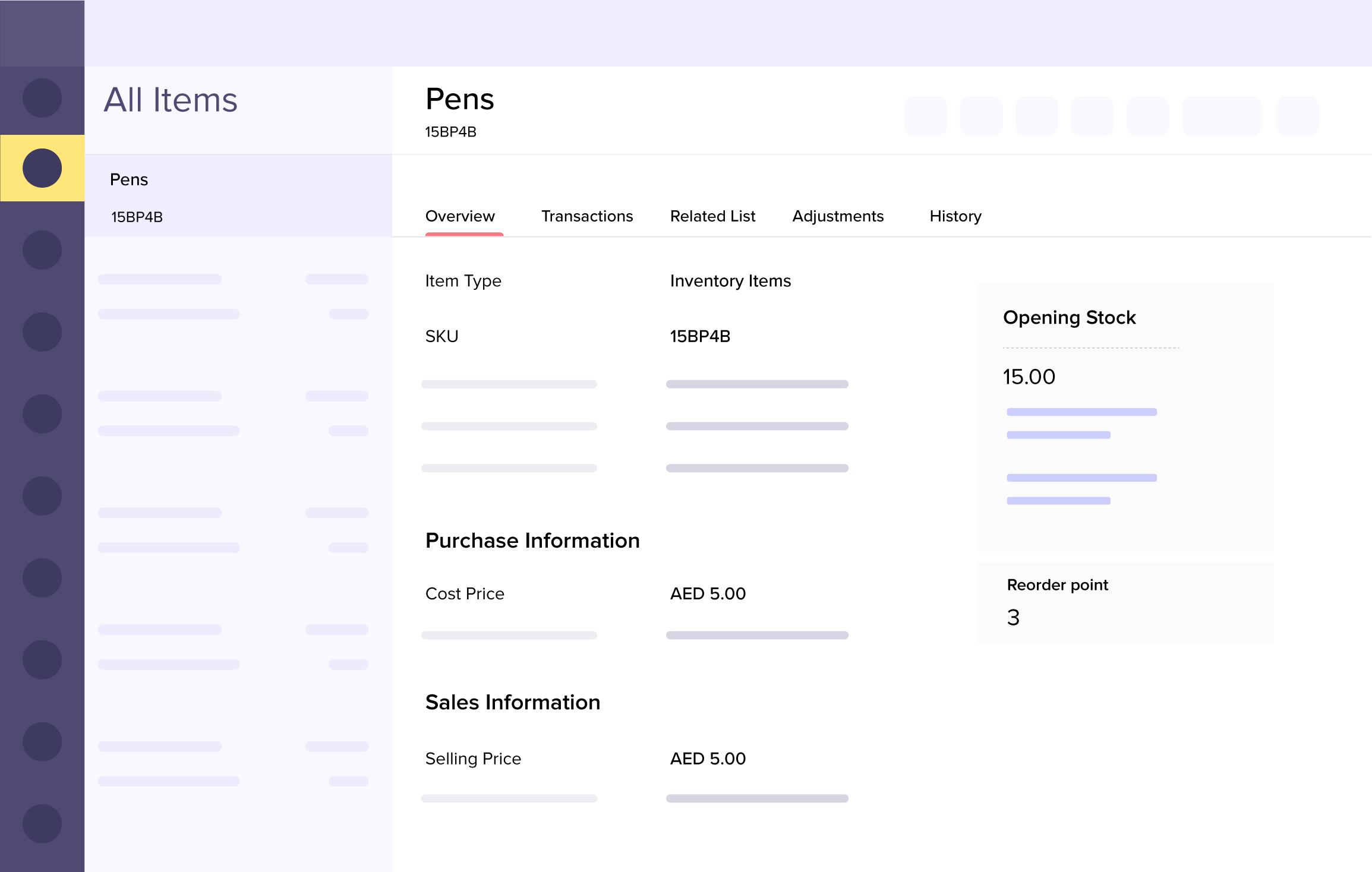Viewport: 1372px width, 872px height.
Task: Click the last small placeholder button in header
Action: coord(1297,116)
